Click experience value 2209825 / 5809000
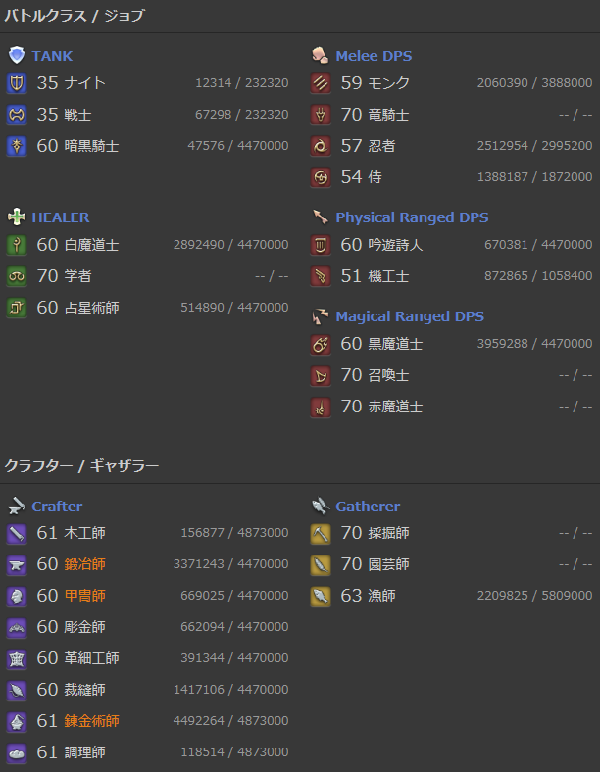The width and height of the screenshot is (600, 772). pyautogui.click(x=535, y=596)
